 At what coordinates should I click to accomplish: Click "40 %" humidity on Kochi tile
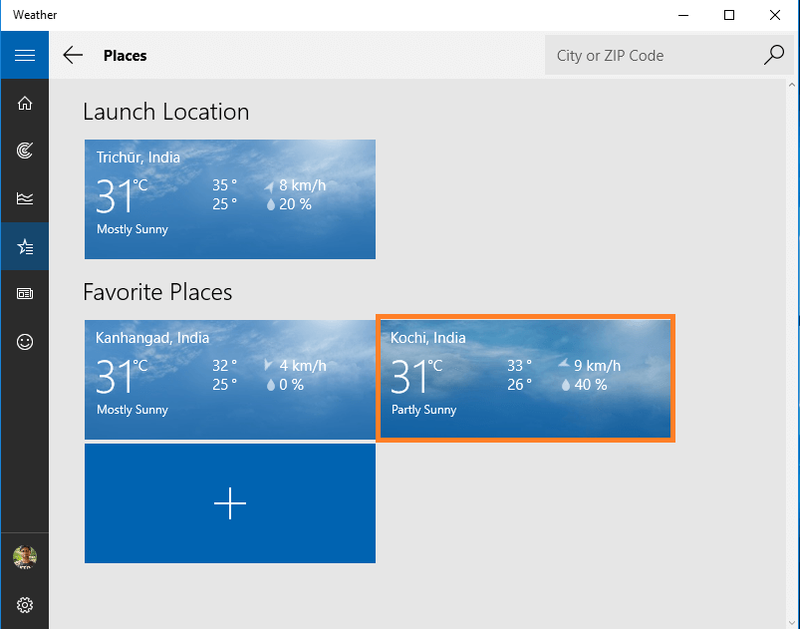(x=590, y=385)
